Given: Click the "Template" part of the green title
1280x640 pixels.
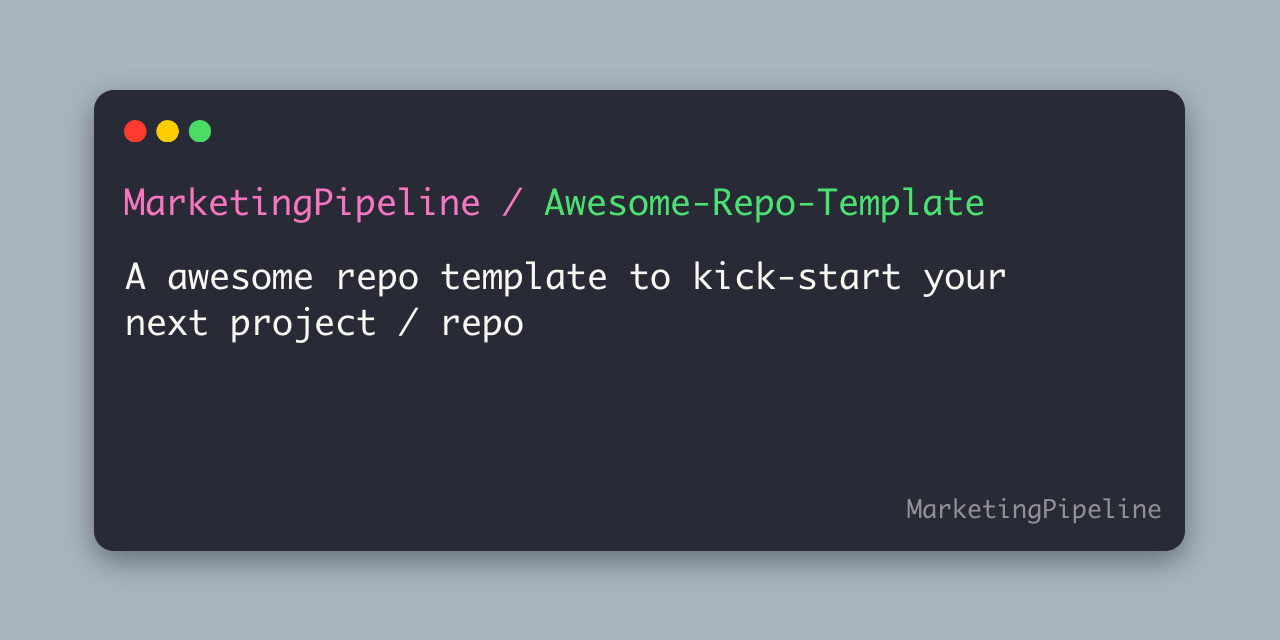Looking at the screenshot, I should [x=901, y=205].
